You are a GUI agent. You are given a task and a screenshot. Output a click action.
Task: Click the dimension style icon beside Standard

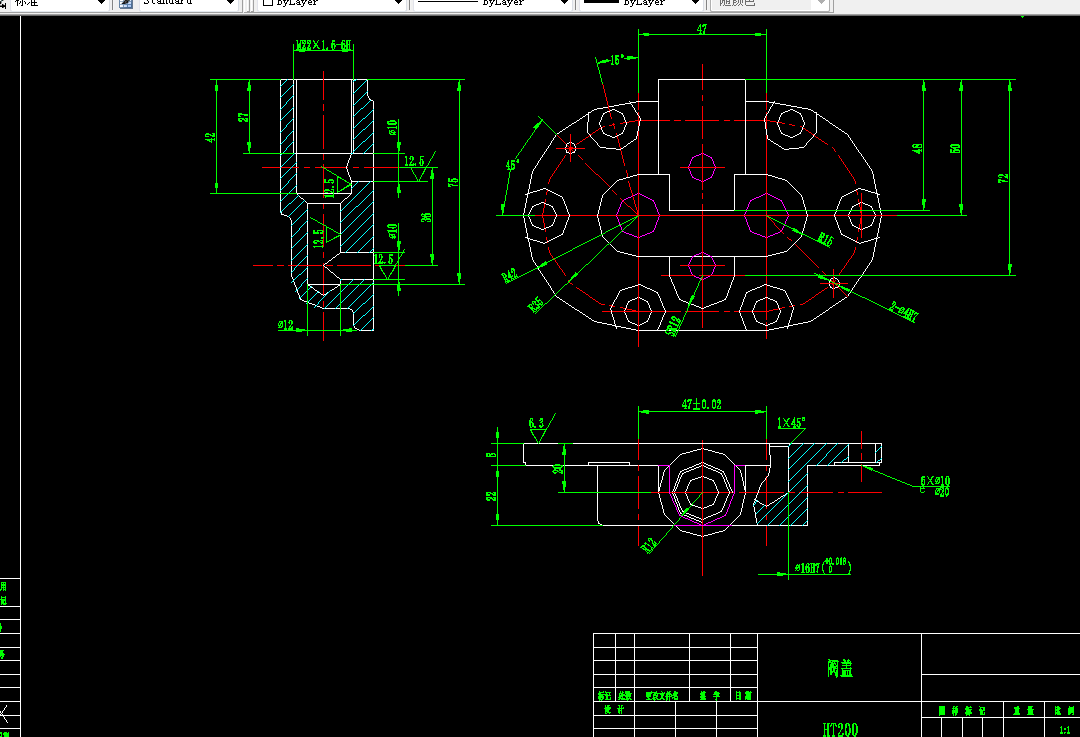[126, 3]
